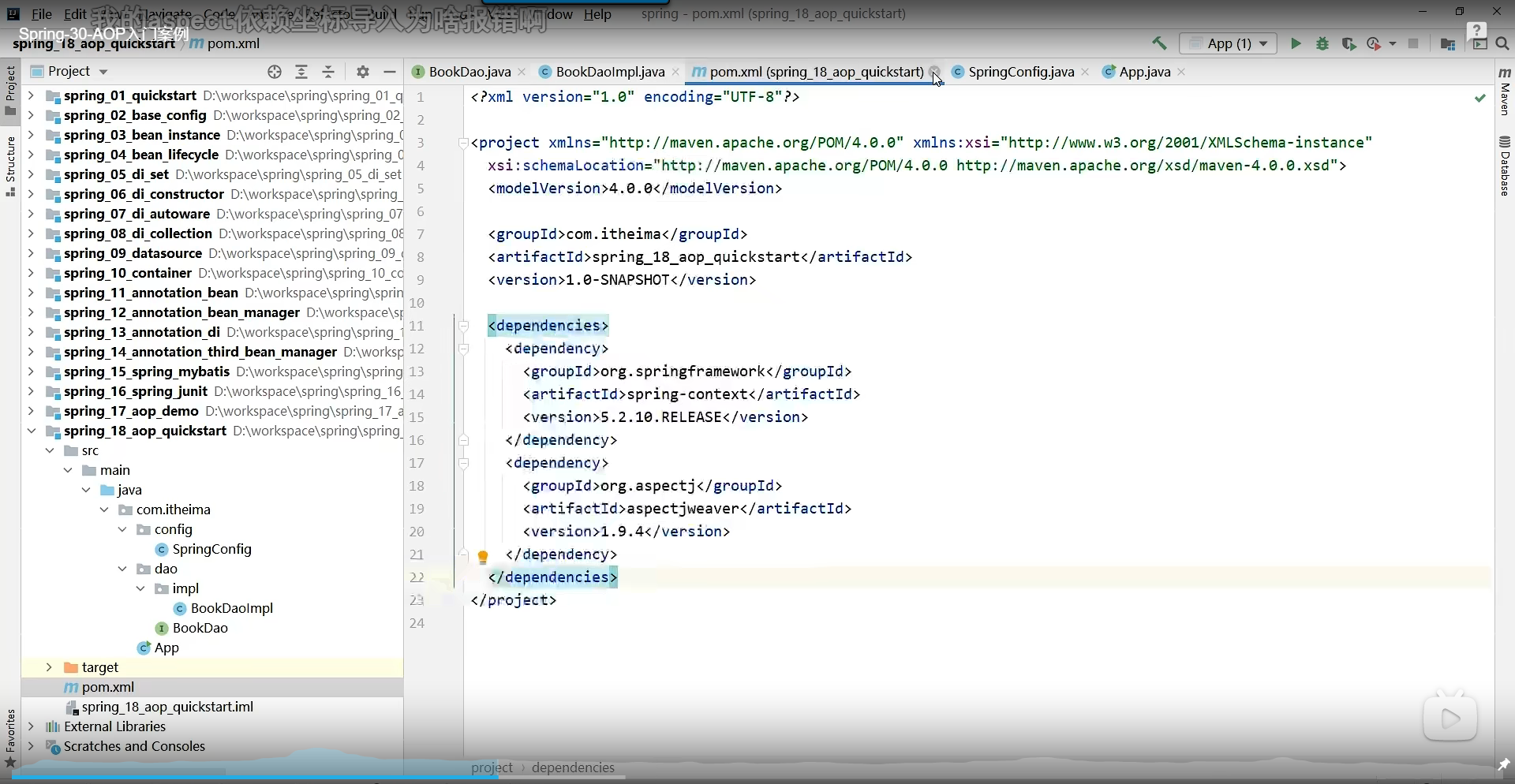Image resolution: width=1515 pixels, height=784 pixels.
Task: Run App with Coverage shield icon
Action: (x=1349, y=43)
